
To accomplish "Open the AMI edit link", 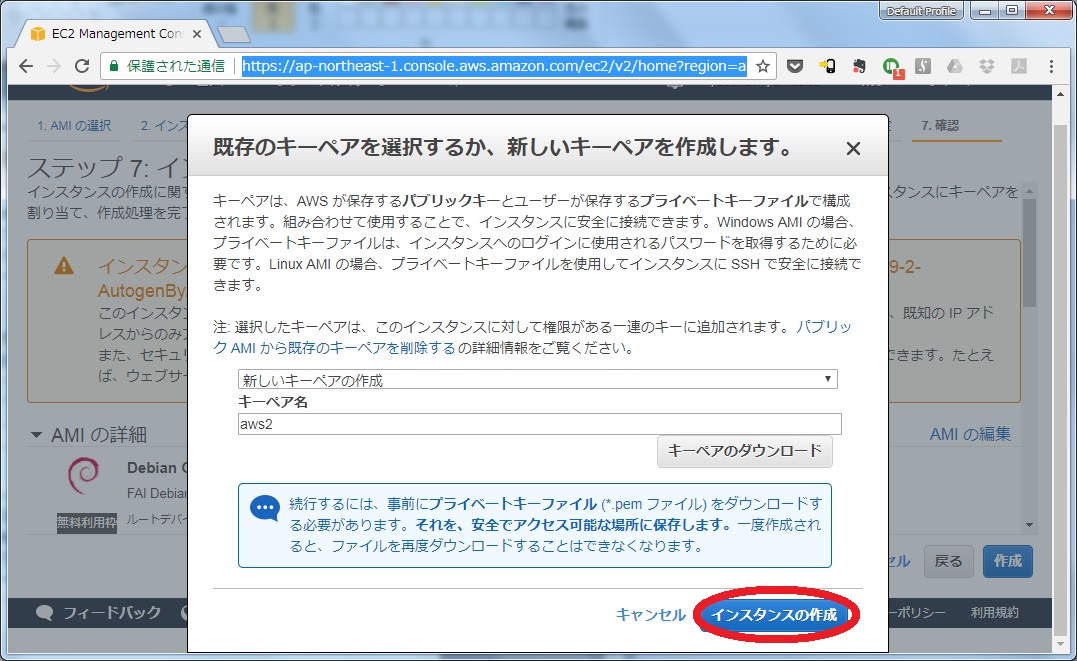I will 970,434.
